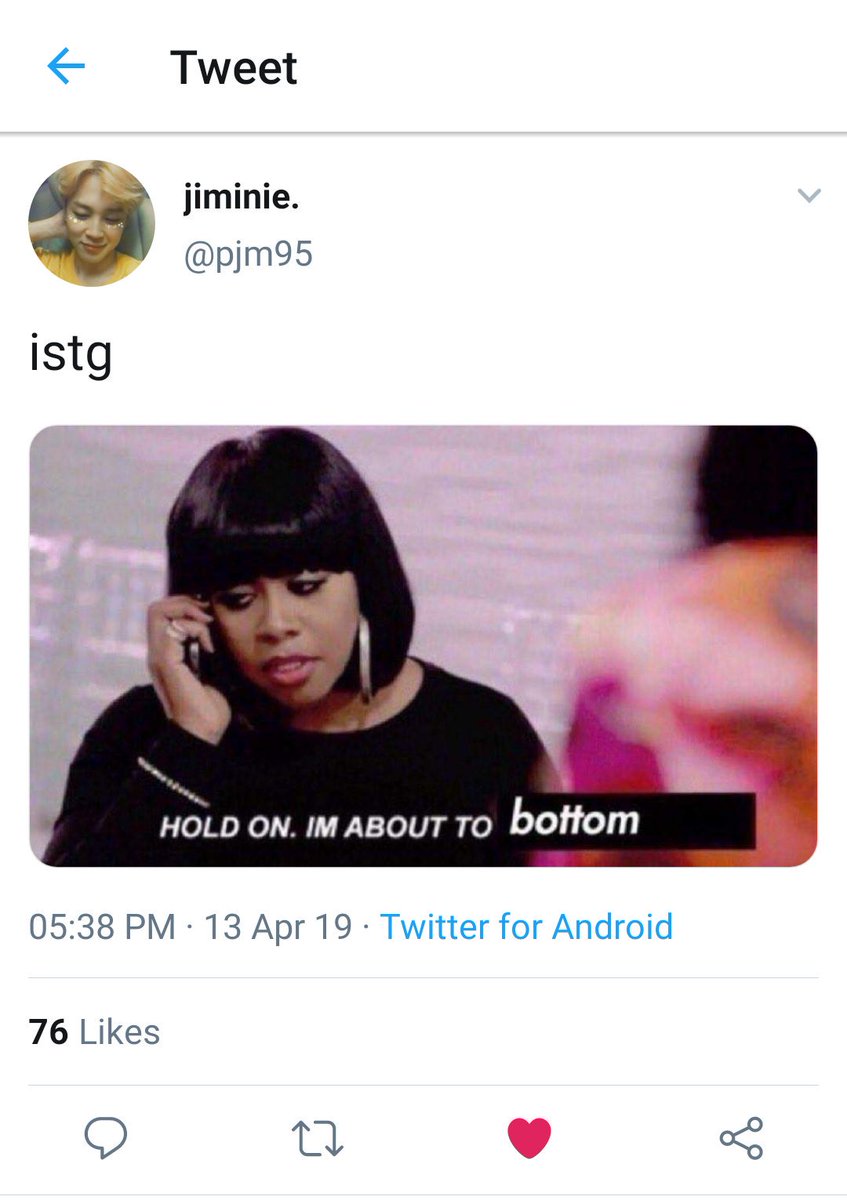Viewport: 847px width, 1200px height.
Task: Unlike the tweet with the red heart
Action: click(530, 1138)
